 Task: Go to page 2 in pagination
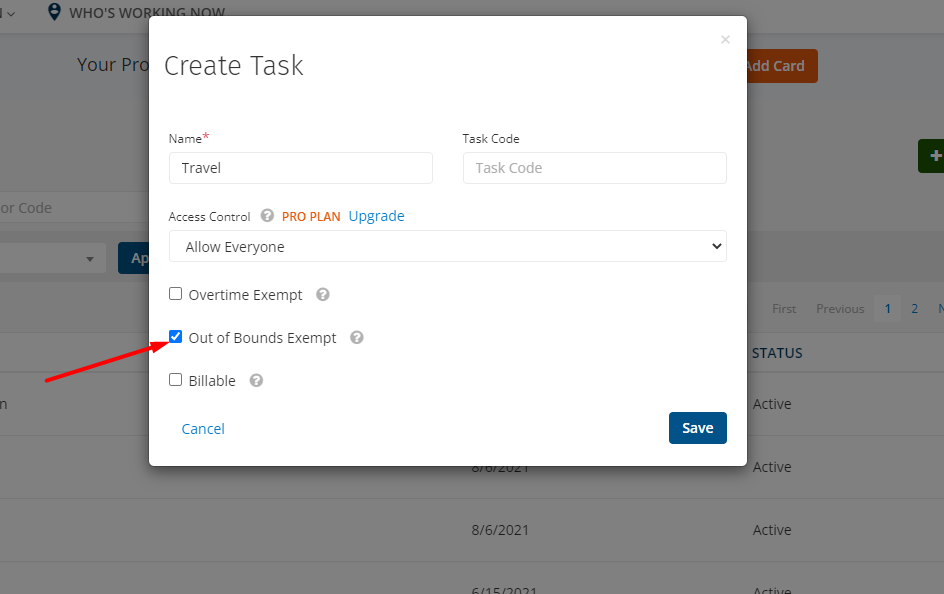point(914,309)
